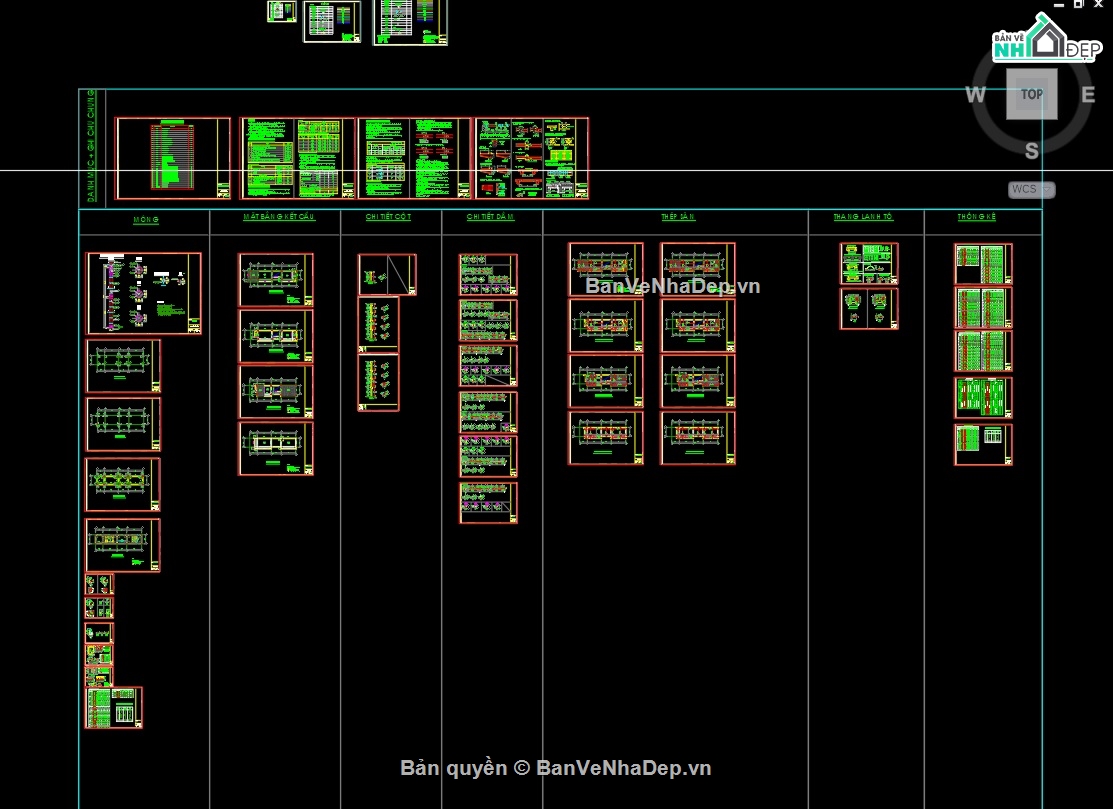This screenshot has height=809, width=1113.
Task: Open the WCS coordinate system dropdown
Action: click(1032, 189)
